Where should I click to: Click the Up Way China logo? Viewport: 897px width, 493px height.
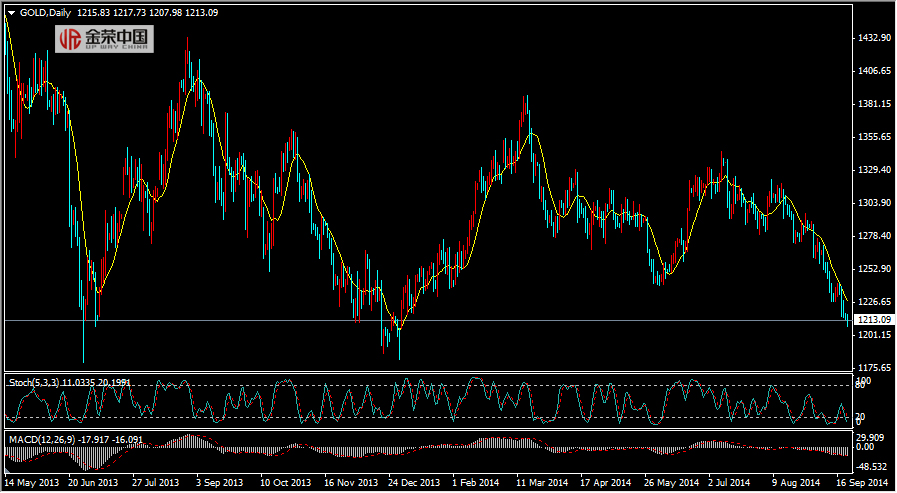point(104,39)
